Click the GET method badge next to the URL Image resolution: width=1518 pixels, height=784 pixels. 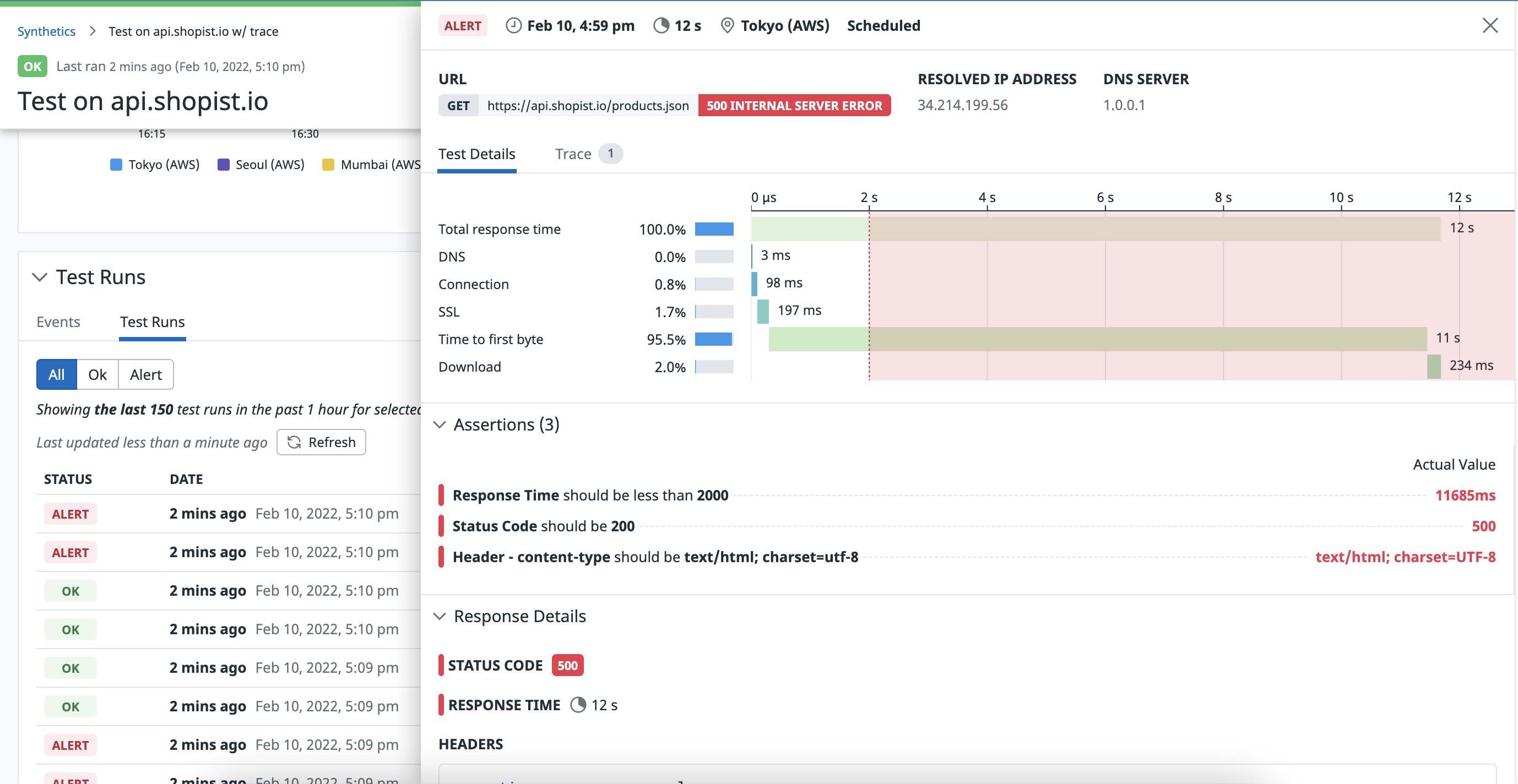[458, 106]
